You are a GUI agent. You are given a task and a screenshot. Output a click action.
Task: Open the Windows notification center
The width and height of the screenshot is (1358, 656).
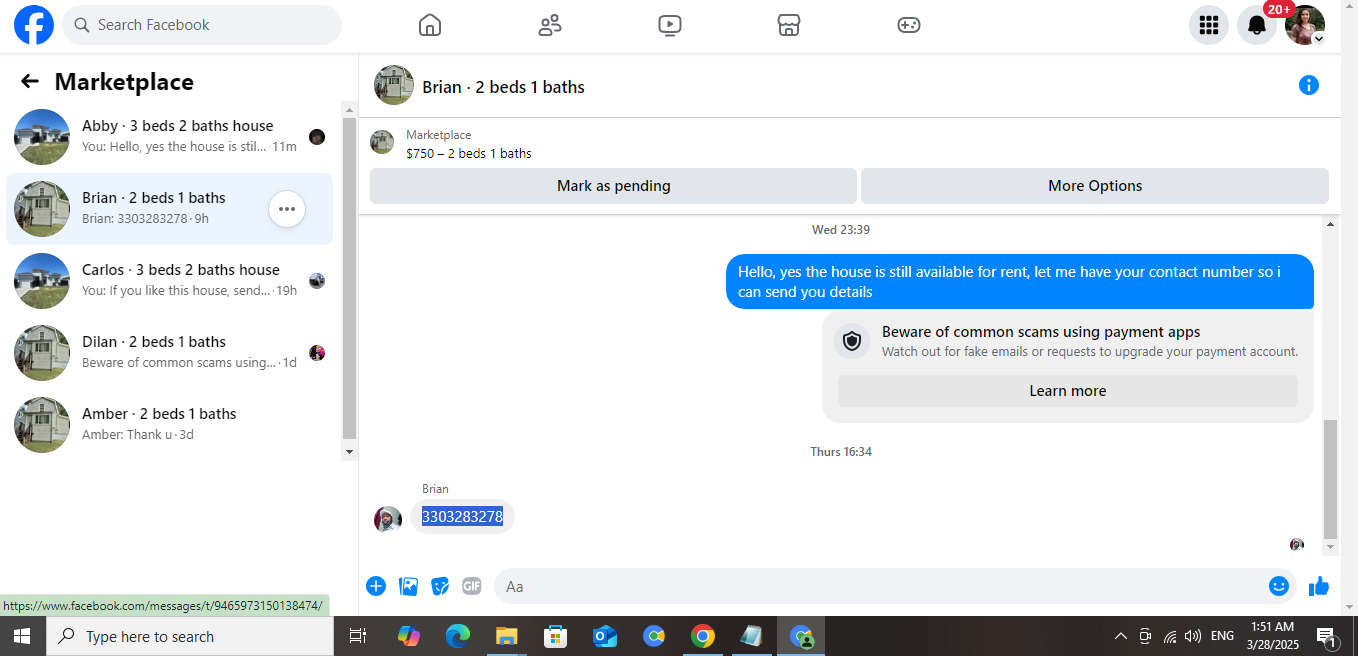click(x=1327, y=636)
